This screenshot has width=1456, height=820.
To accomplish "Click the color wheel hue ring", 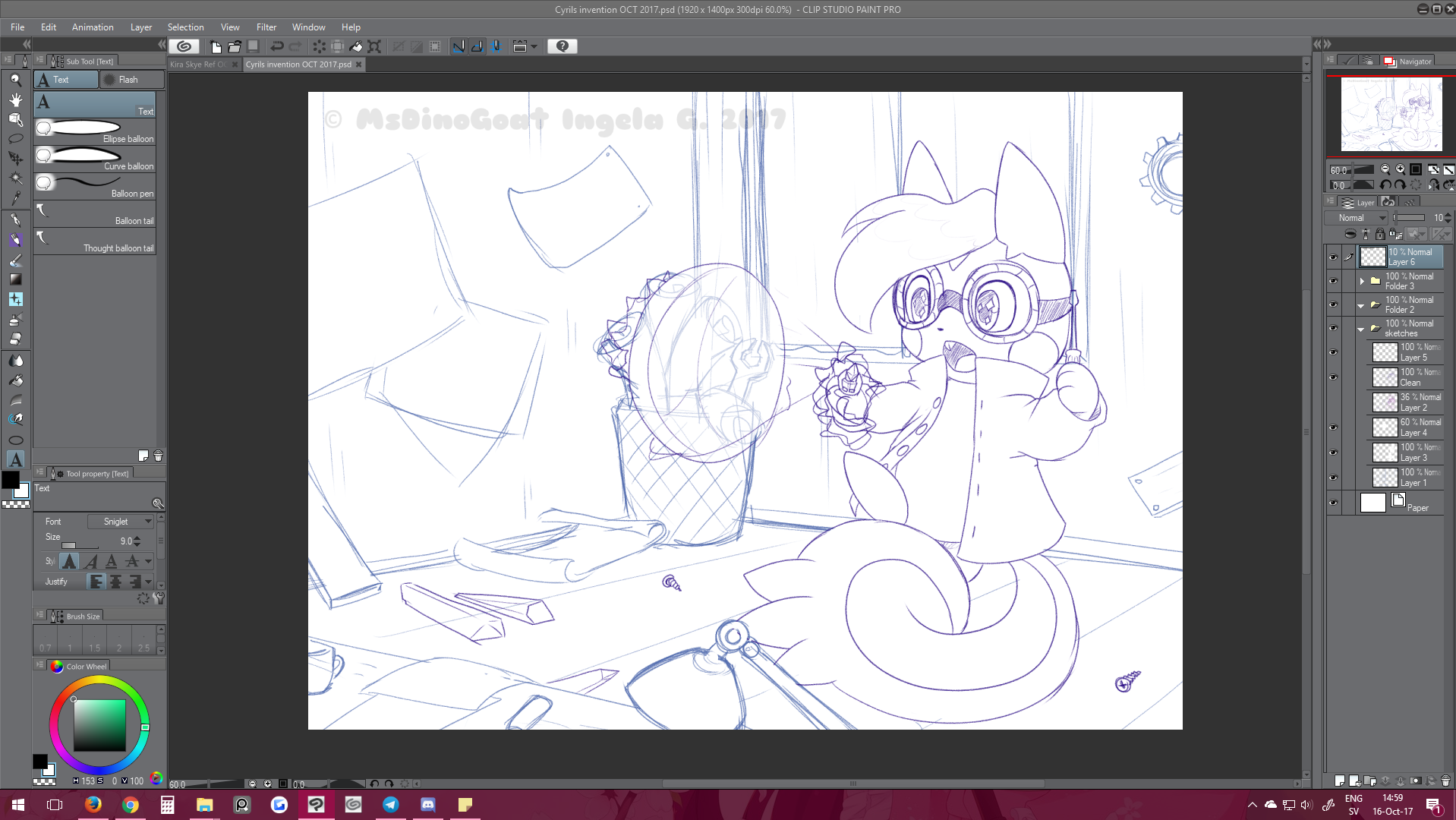I will 99,680.
